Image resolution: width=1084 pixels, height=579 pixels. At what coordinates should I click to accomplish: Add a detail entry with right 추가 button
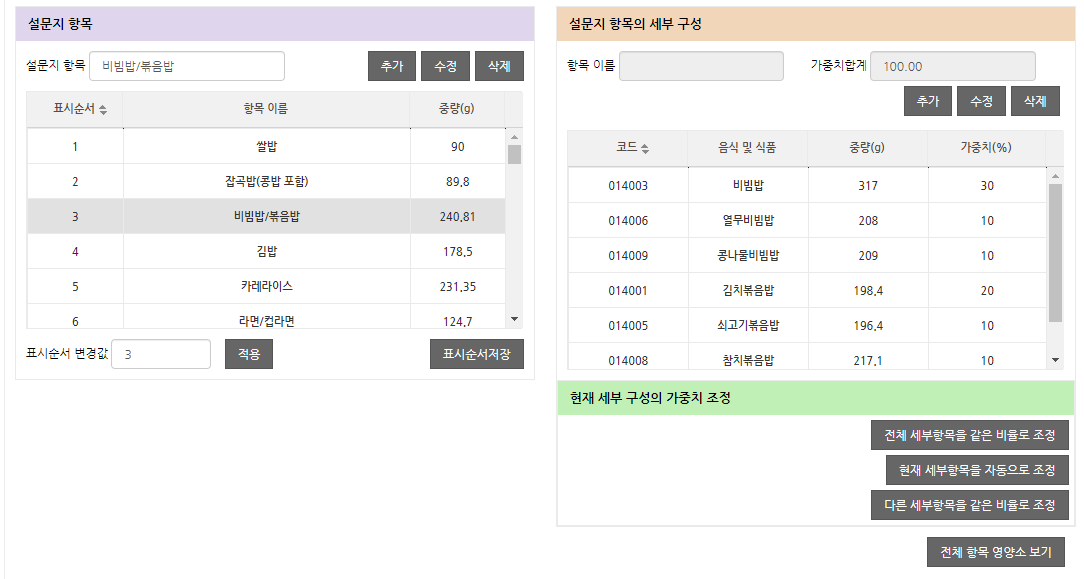click(928, 101)
